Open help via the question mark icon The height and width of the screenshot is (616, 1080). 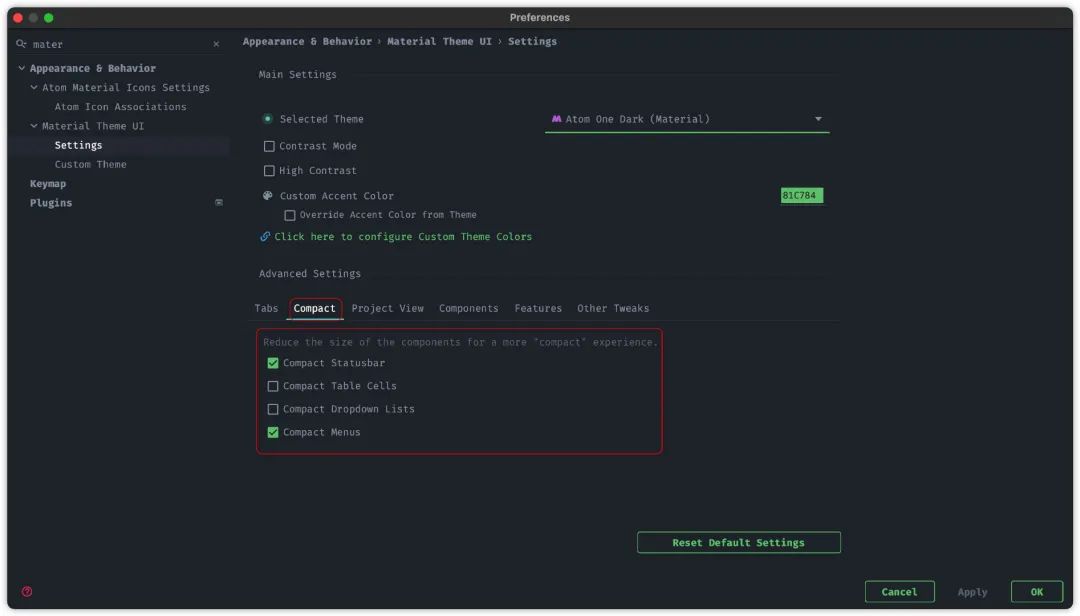pos(27,592)
